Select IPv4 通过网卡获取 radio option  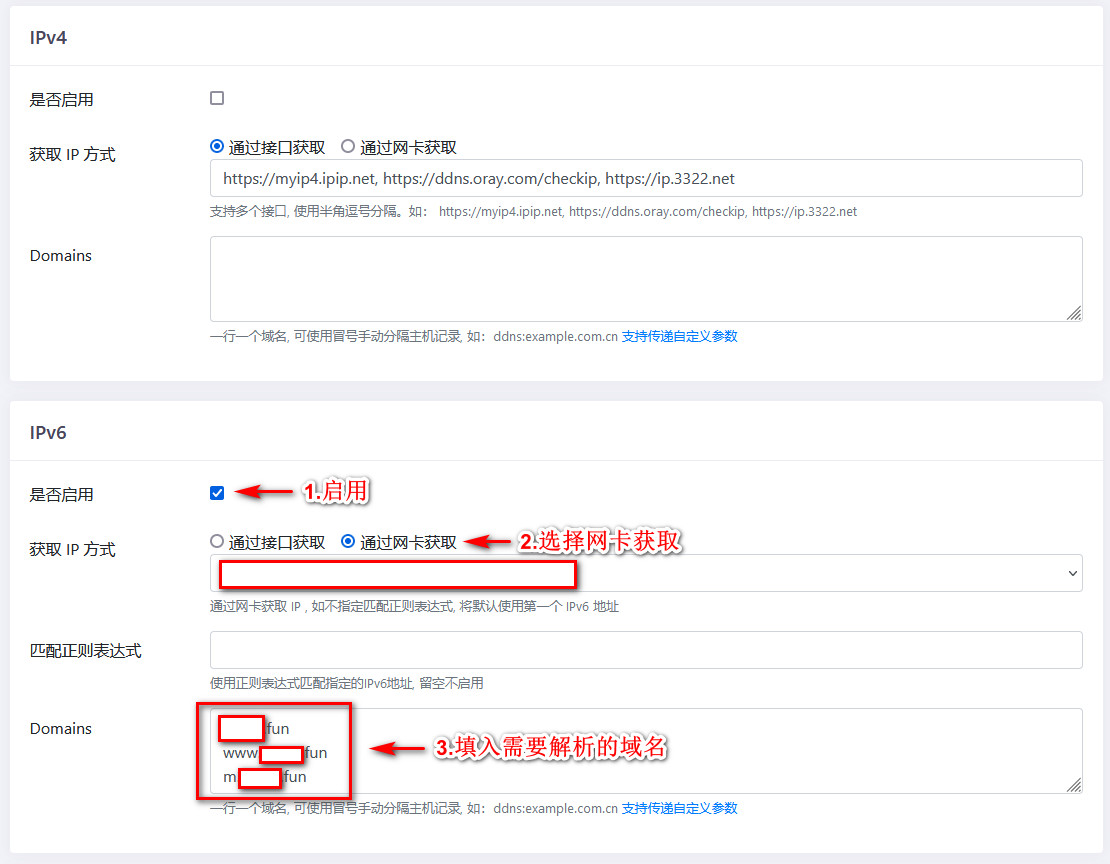(348, 146)
